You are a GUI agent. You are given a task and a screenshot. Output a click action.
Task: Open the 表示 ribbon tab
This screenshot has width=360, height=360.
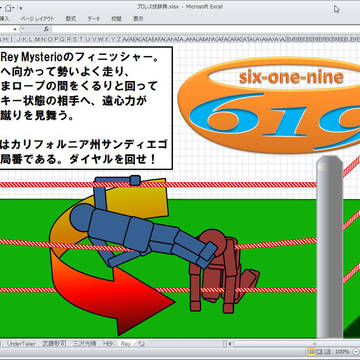point(138,19)
